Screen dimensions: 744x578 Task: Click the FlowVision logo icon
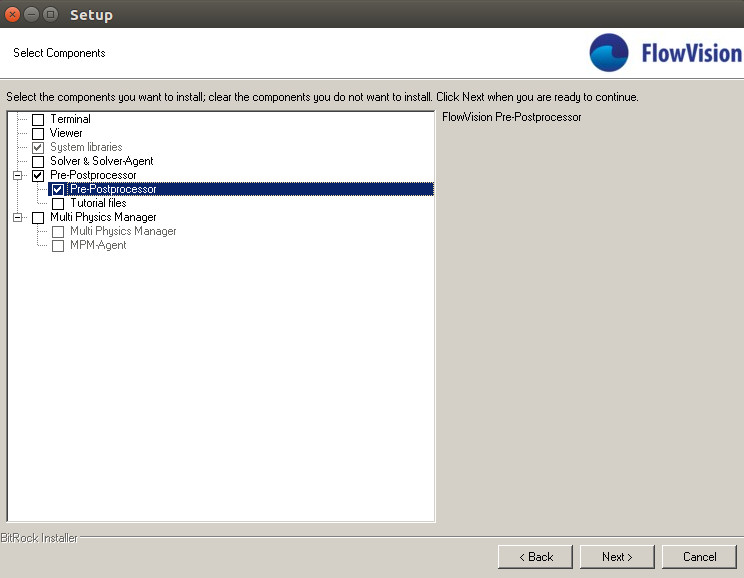click(x=609, y=53)
